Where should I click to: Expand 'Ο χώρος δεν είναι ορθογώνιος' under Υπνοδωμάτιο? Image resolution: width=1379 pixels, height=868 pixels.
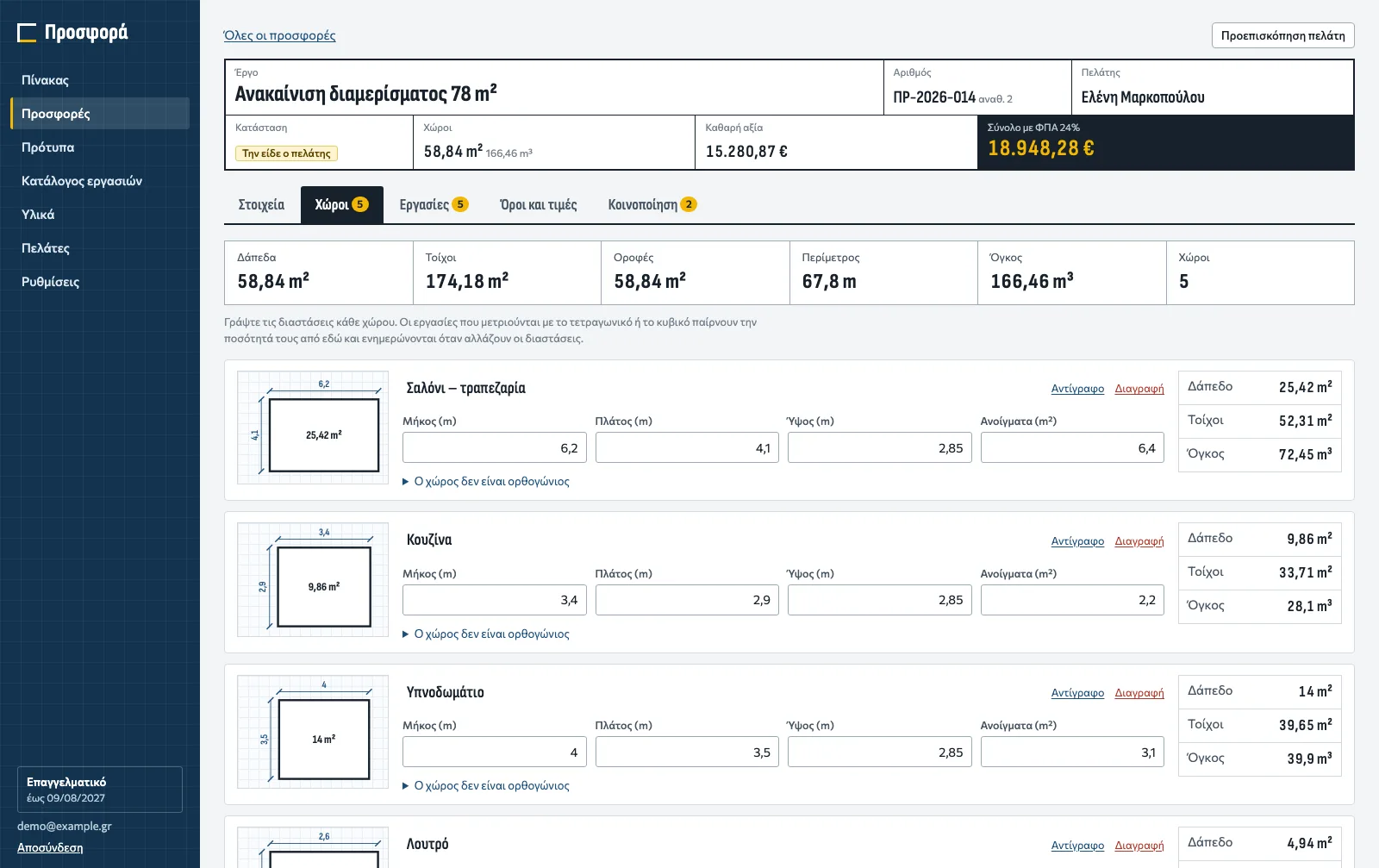(486, 786)
